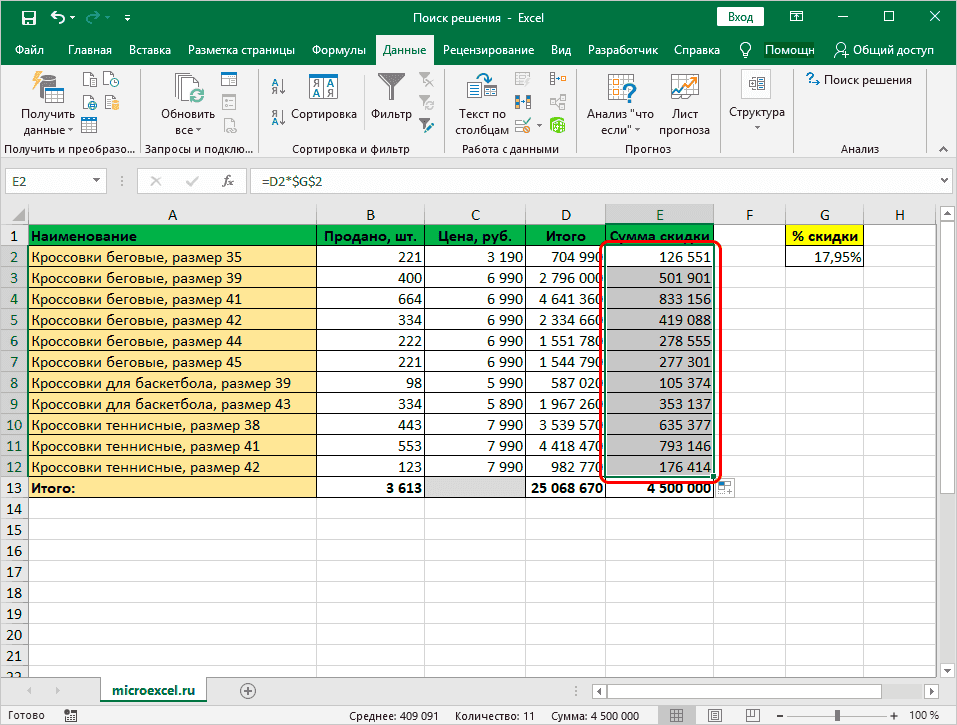Switch to Page Layout view
The image size is (957, 725).
714,716
